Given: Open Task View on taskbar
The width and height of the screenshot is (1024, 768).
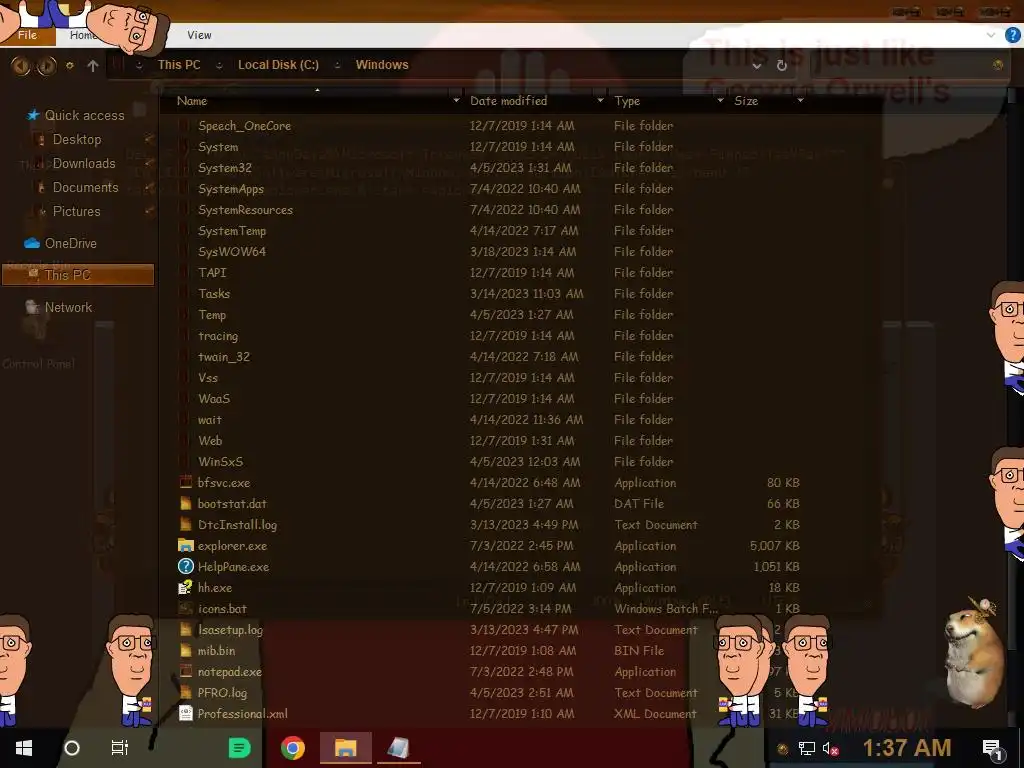Looking at the screenshot, I should point(120,748).
